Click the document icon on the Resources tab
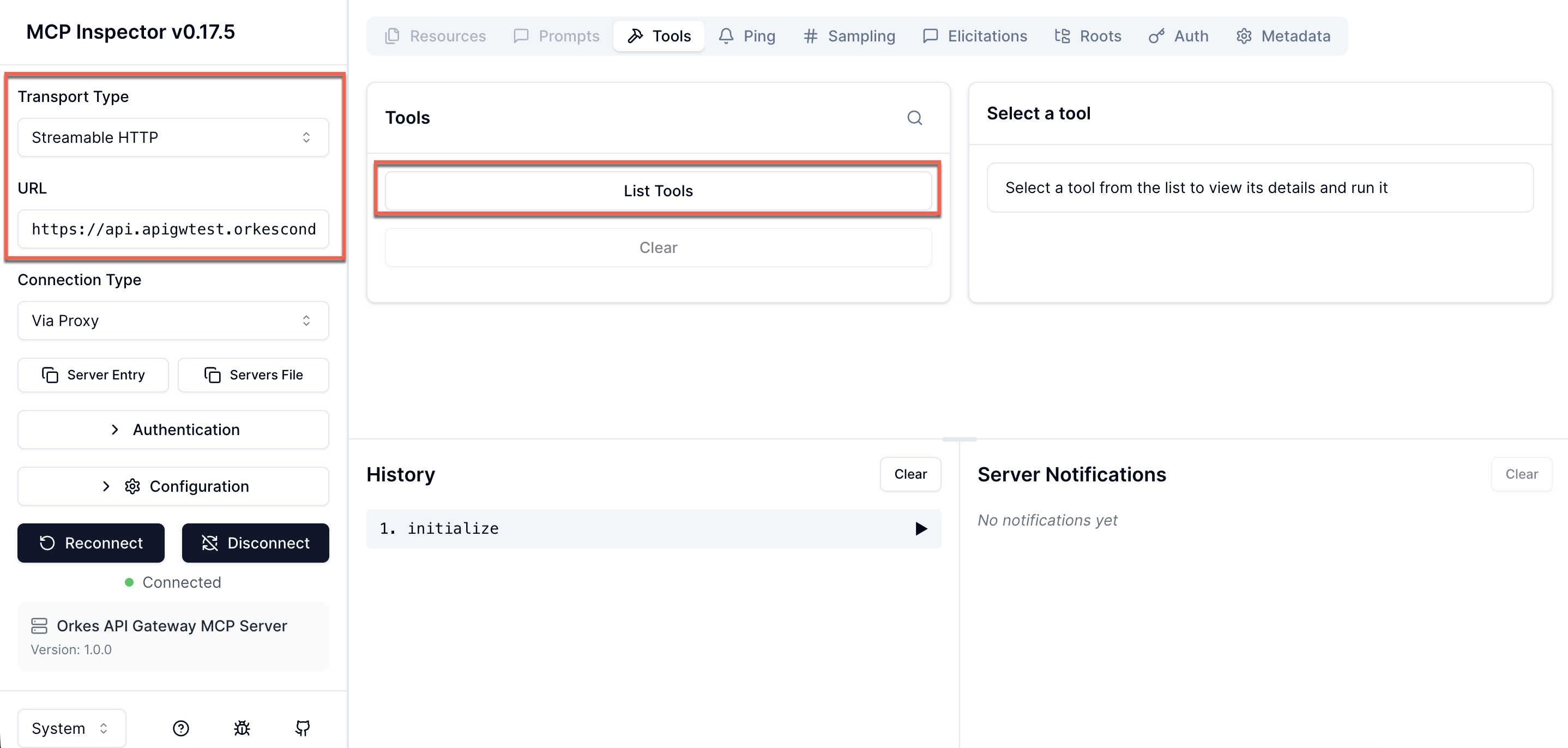Screen dimensions: 1568x748 pos(393,36)
